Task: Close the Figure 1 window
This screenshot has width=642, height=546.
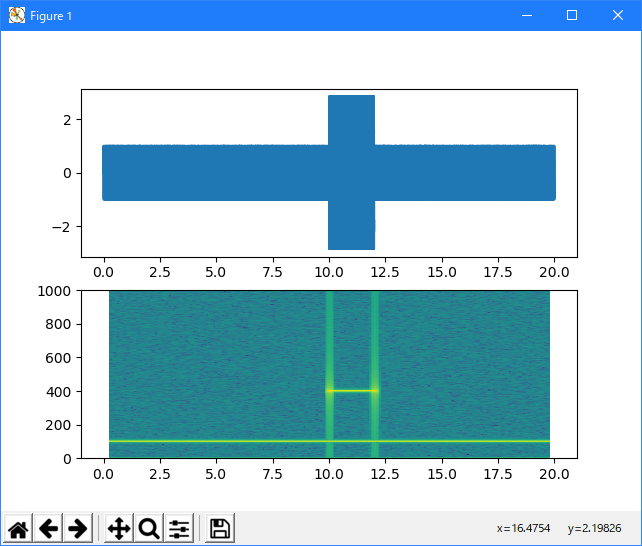Action: tap(618, 16)
